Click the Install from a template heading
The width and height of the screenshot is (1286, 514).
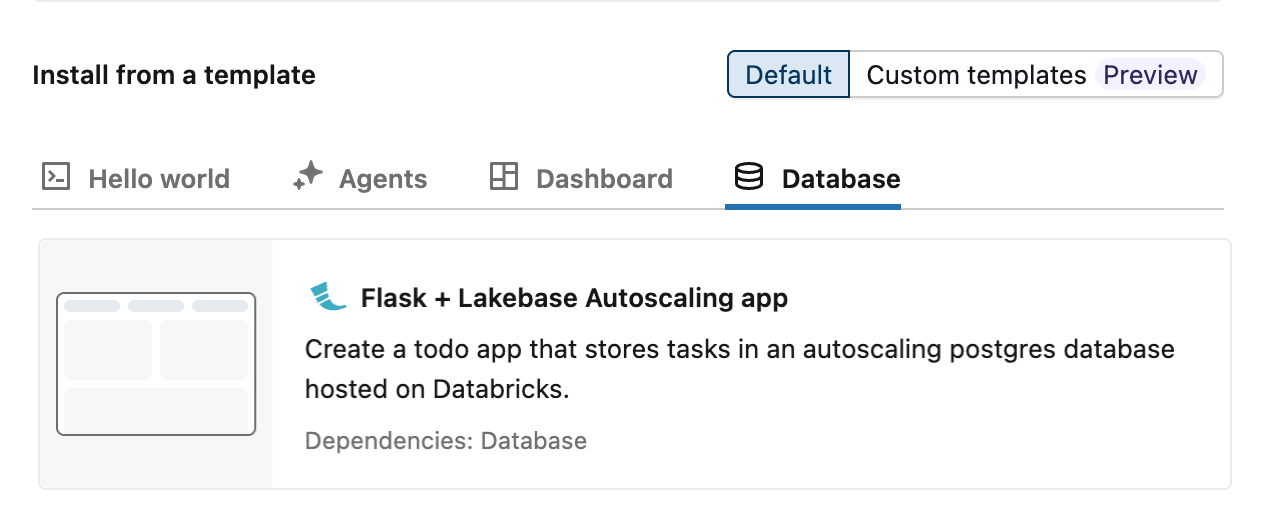click(174, 75)
